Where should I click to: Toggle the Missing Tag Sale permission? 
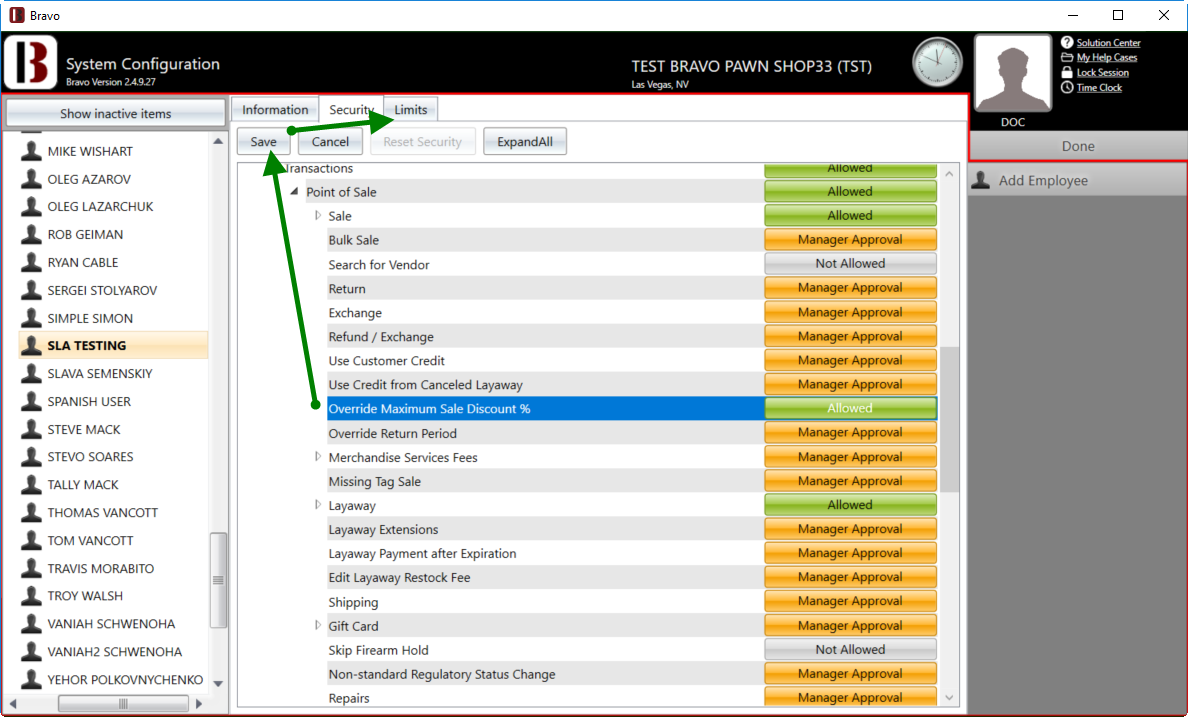coord(850,481)
